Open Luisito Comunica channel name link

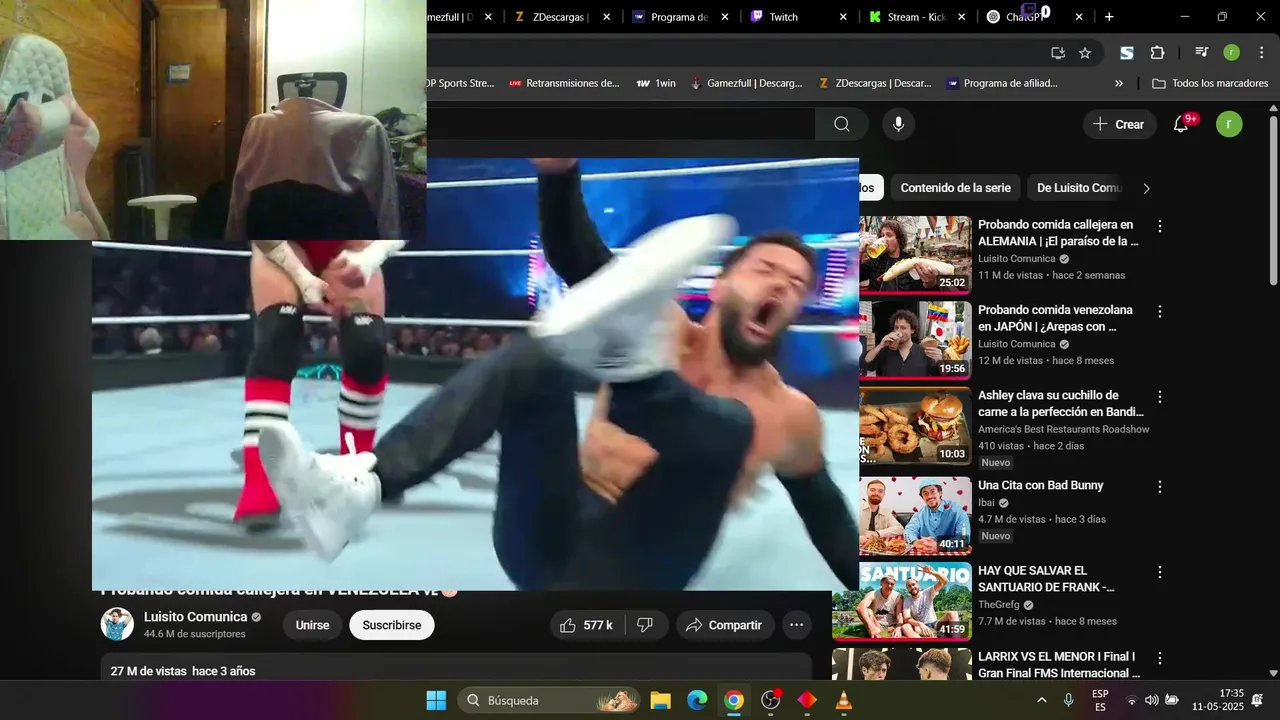coord(195,617)
